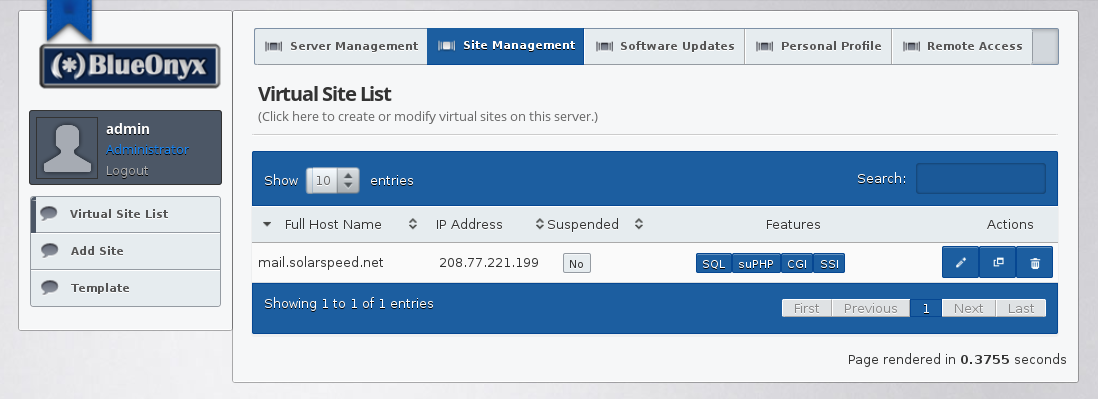This screenshot has width=1098, height=399.
Task: Click the empty tab at end of tab bar
Action: [1045, 46]
